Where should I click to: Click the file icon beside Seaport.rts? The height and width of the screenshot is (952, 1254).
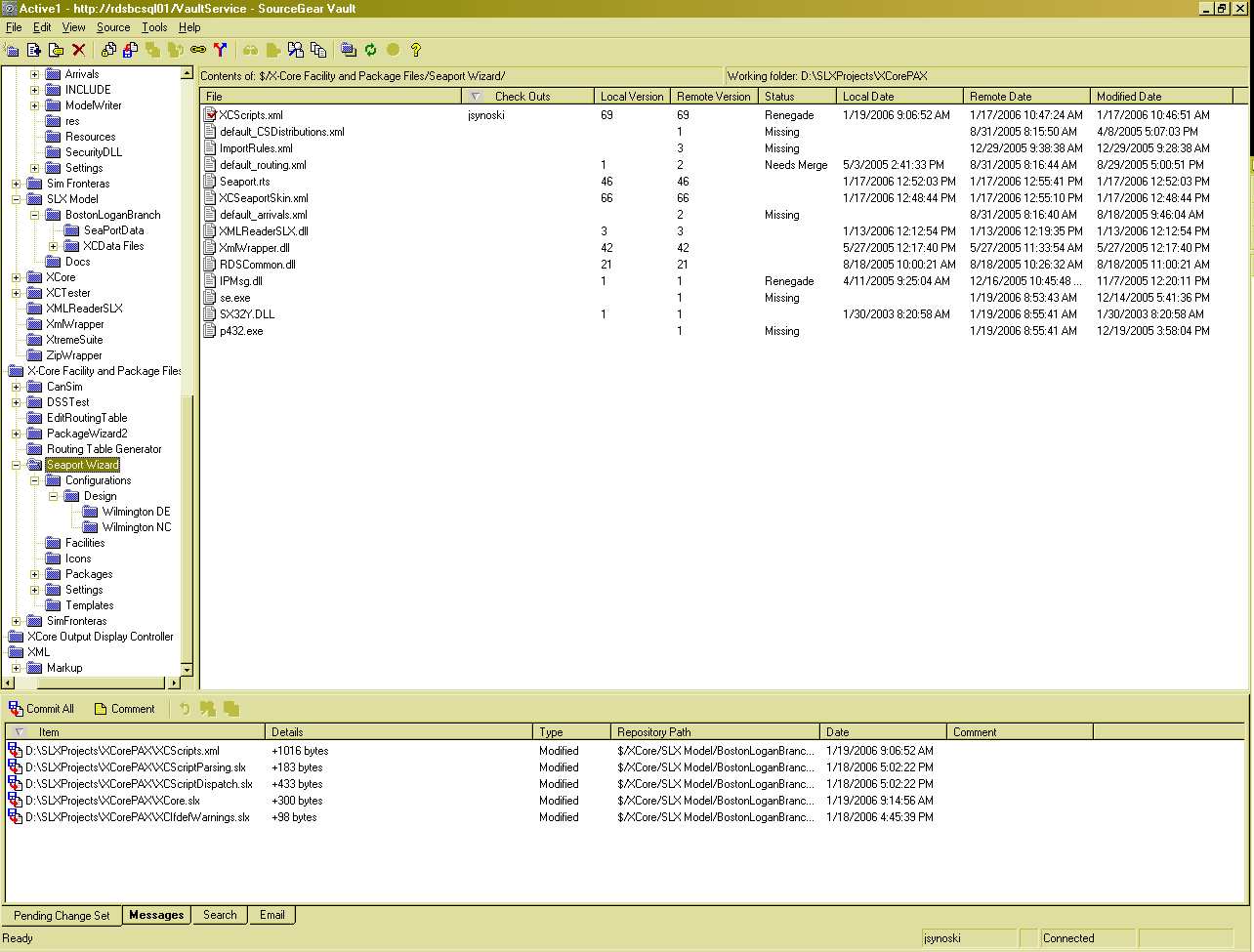[210, 181]
